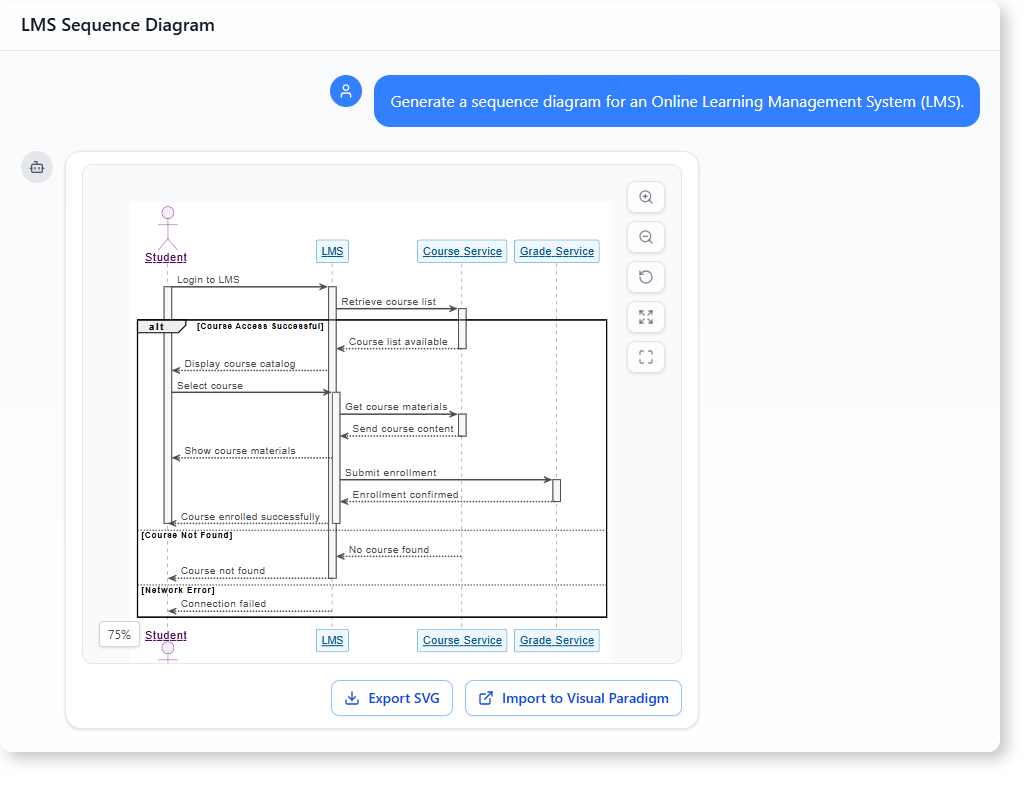Reset the diagram view rotation arrow
Viewport: 1028px width, 788px height.
click(x=646, y=277)
